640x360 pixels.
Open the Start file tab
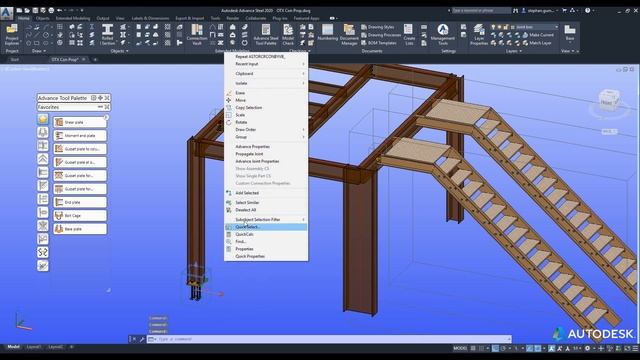pyautogui.click(x=15, y=60)
